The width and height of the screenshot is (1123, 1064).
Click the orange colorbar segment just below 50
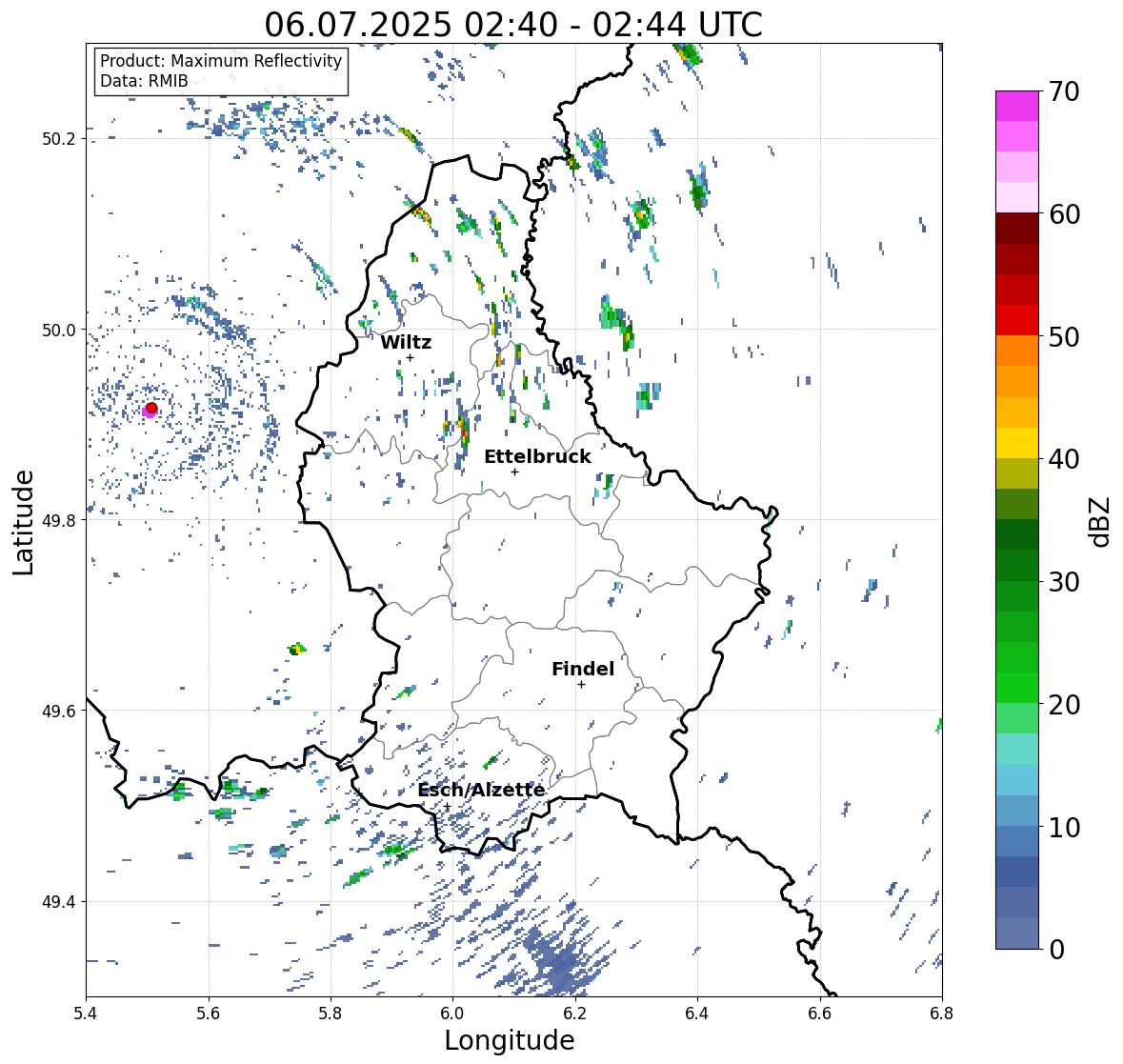point(1017,351)
